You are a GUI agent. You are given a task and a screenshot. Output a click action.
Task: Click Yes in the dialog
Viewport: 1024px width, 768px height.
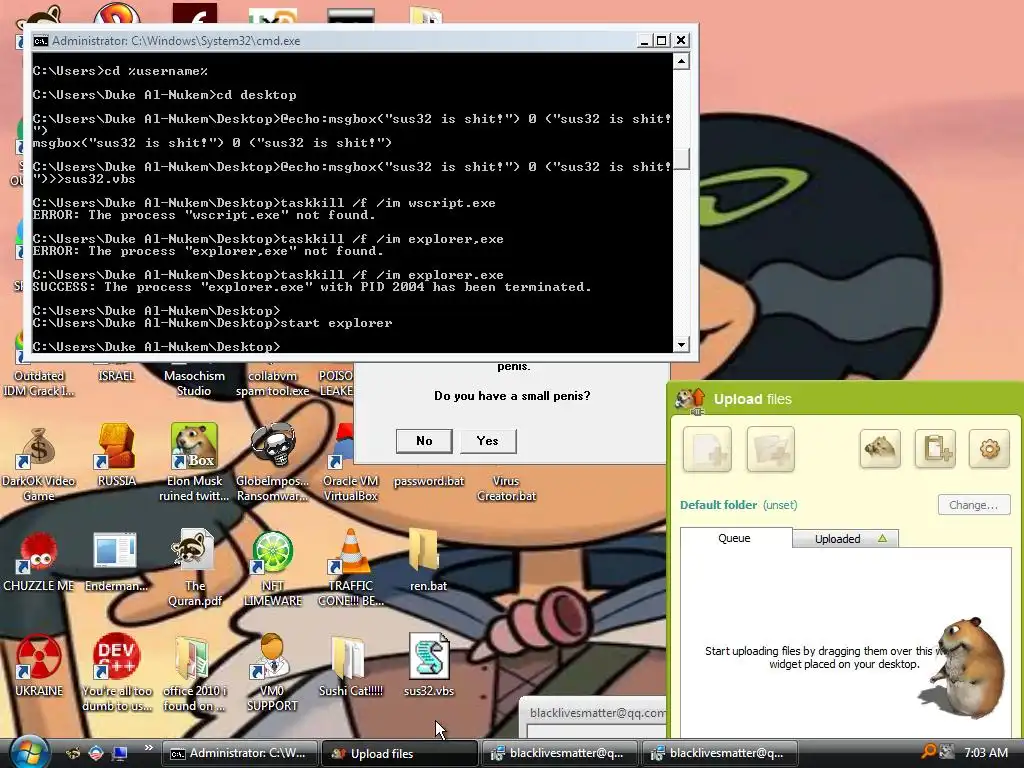[x=488, y=441]
